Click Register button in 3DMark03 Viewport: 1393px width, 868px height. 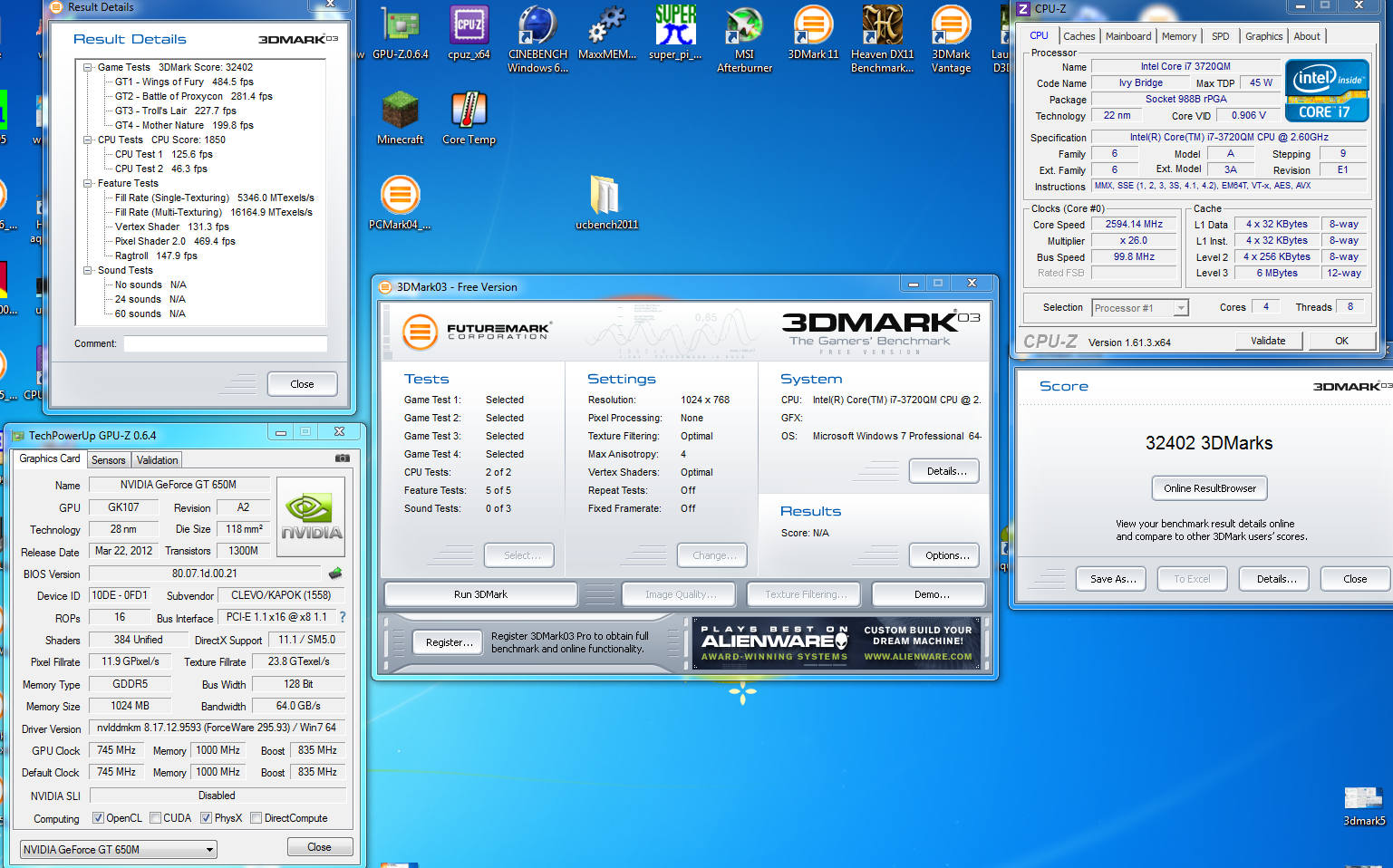(x=450, y=642)
